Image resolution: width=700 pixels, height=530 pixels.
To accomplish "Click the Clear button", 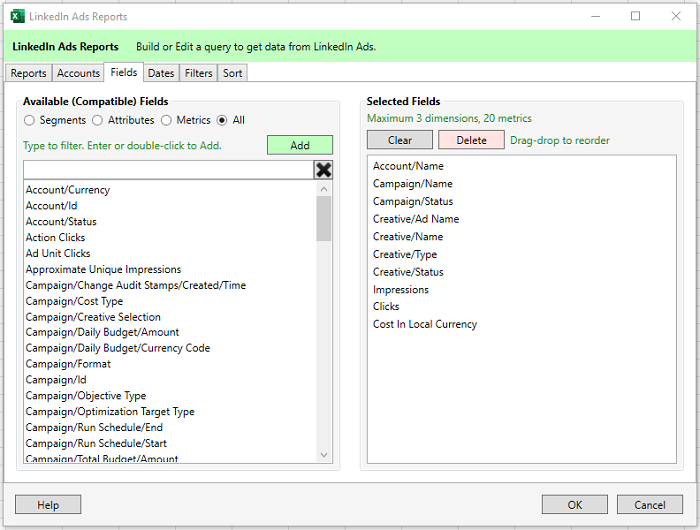I will click(x=400, y=140).
